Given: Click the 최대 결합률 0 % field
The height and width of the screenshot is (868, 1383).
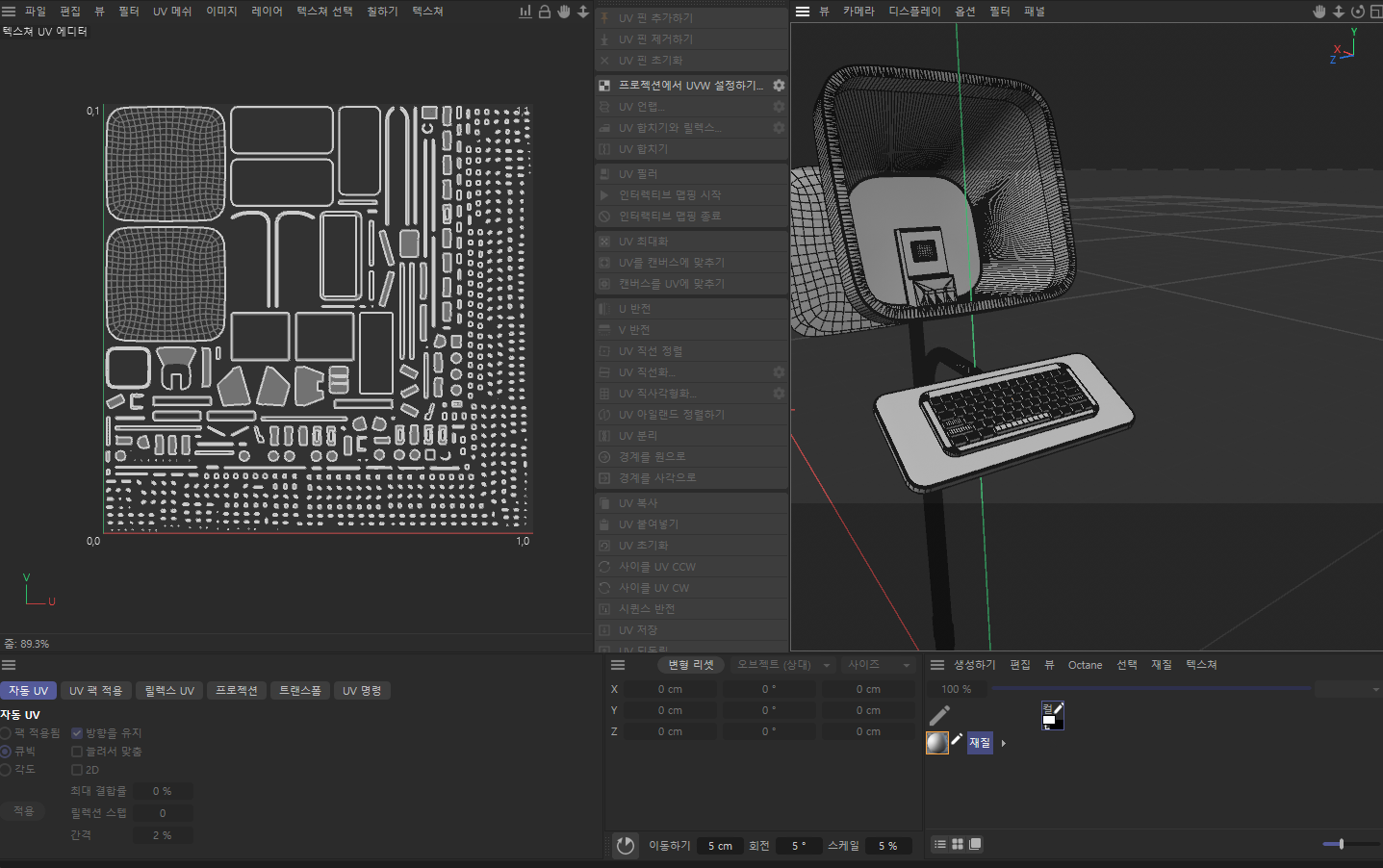Looking at the screenshot, I should click(163, 791).
